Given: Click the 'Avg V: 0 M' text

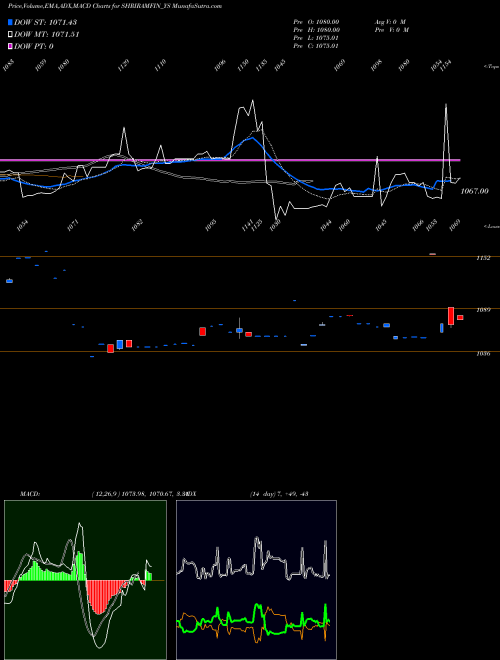Looking at the screenshot, I should point(390,22).
